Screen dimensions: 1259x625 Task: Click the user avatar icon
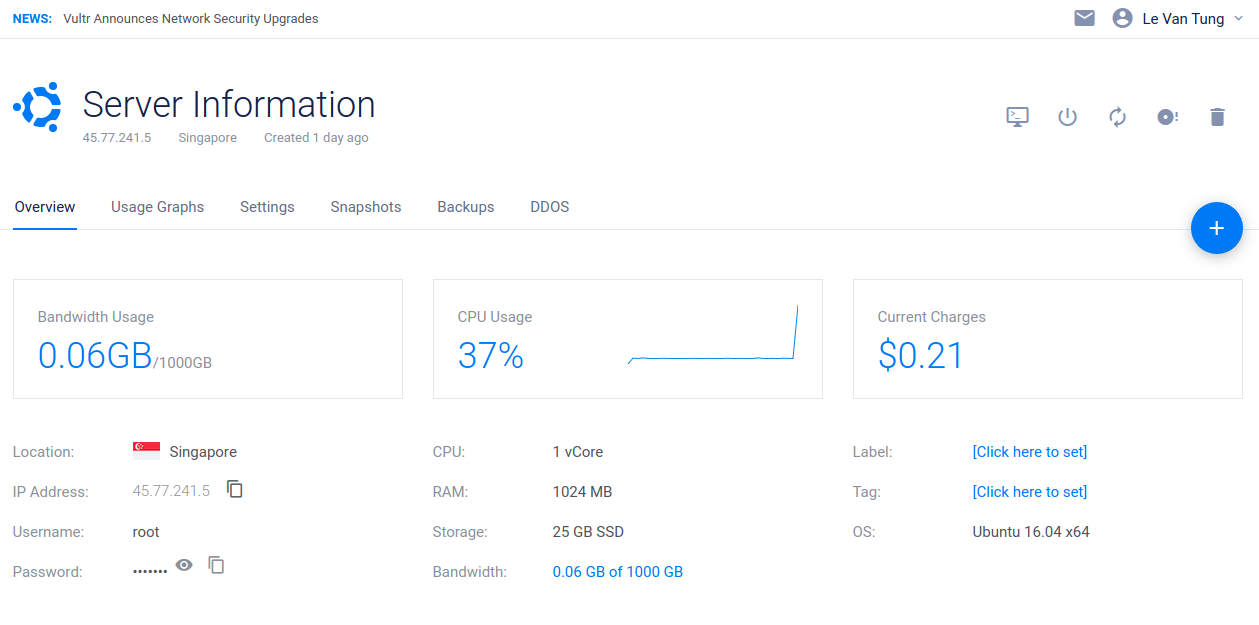[x=1122, y=18]
